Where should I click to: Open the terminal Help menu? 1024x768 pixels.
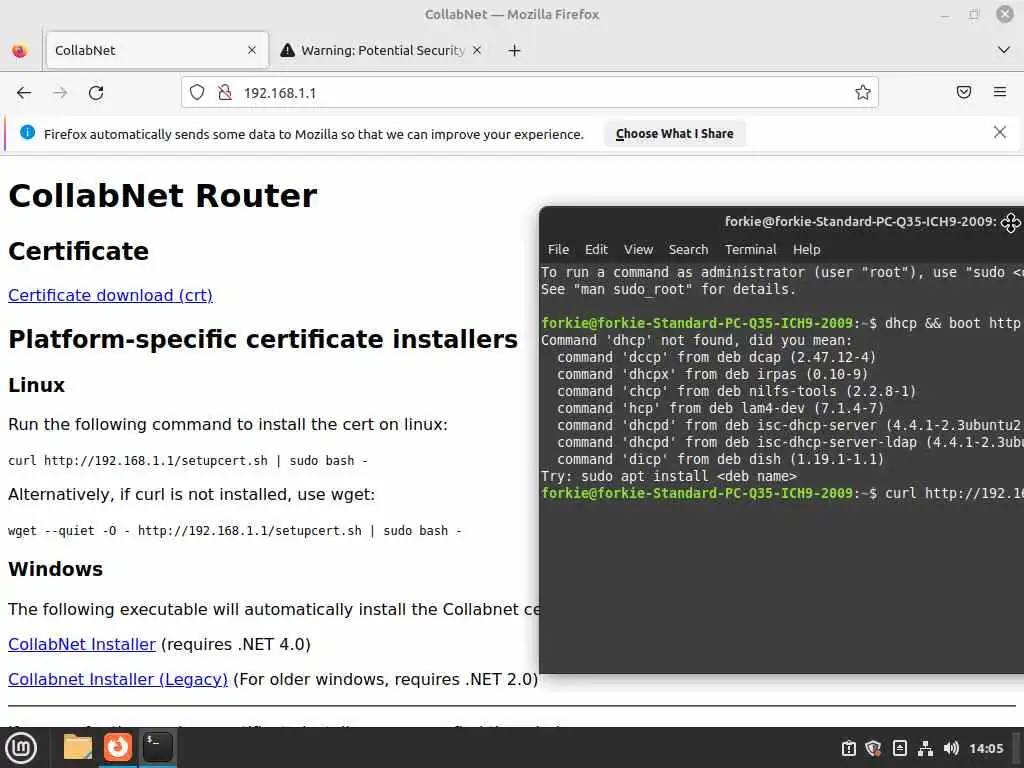point(807,249)
